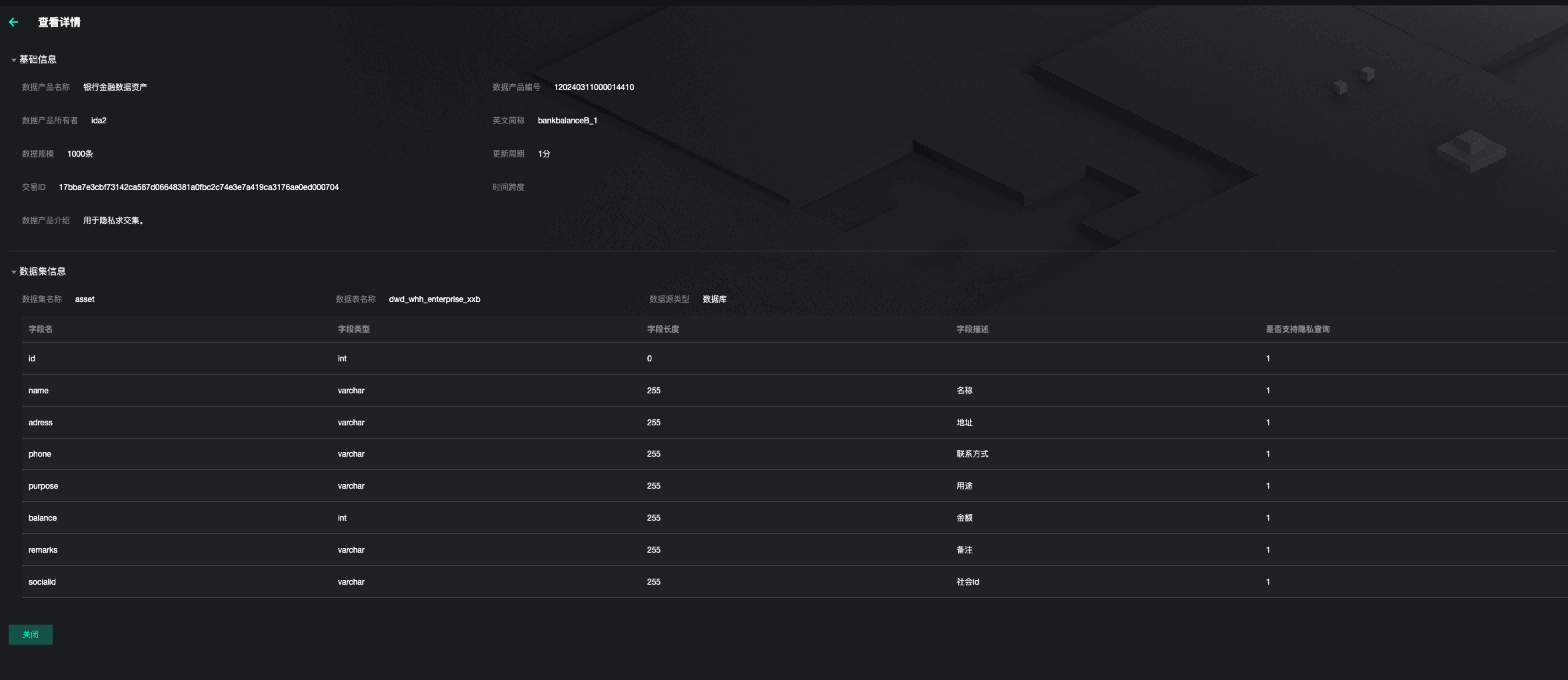Click the bankbalanceB_1 English abbreviation value
The image size is (1568, 680).
pos(567,121)
